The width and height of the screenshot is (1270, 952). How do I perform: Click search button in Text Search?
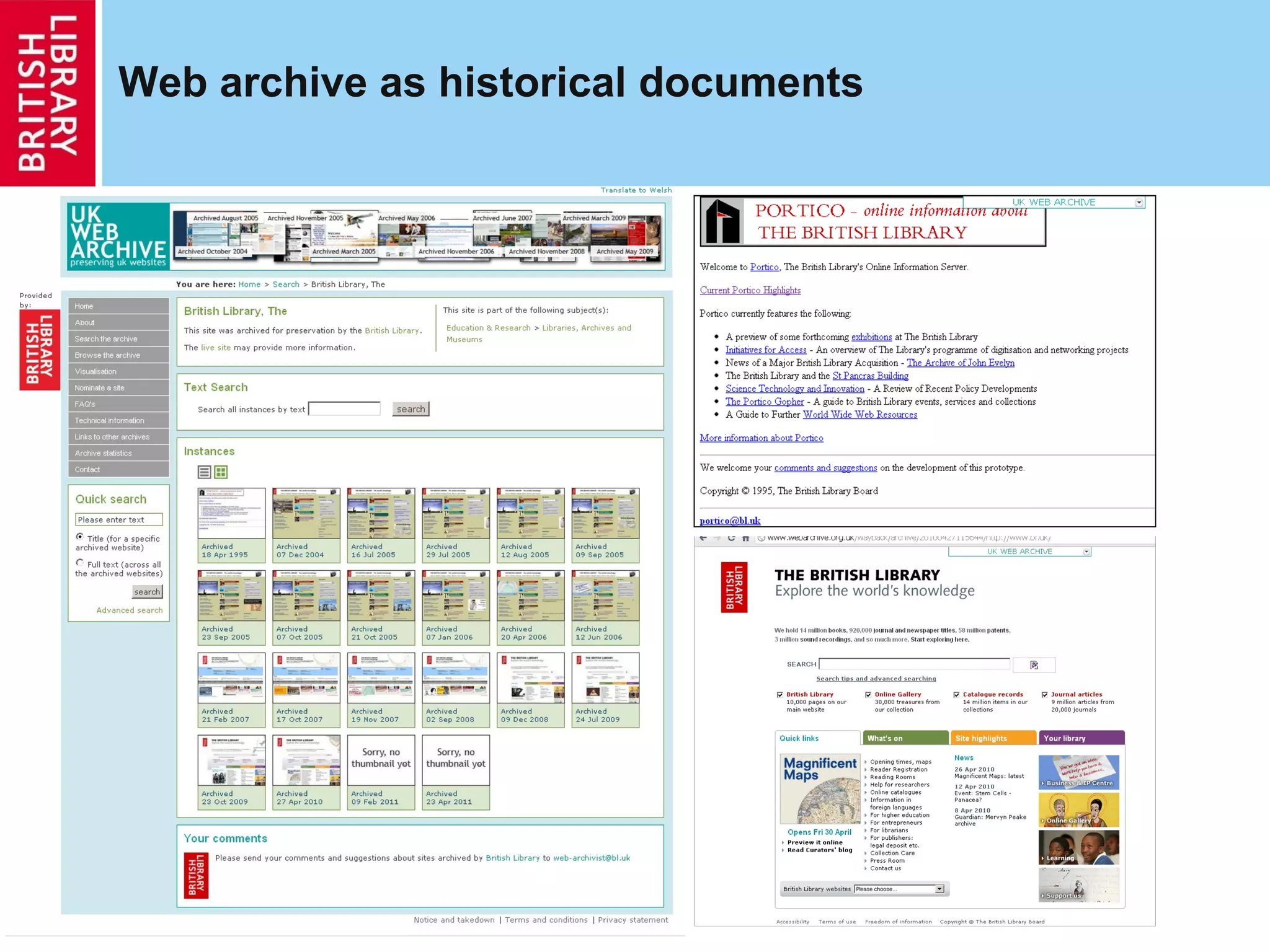[411, 409]
